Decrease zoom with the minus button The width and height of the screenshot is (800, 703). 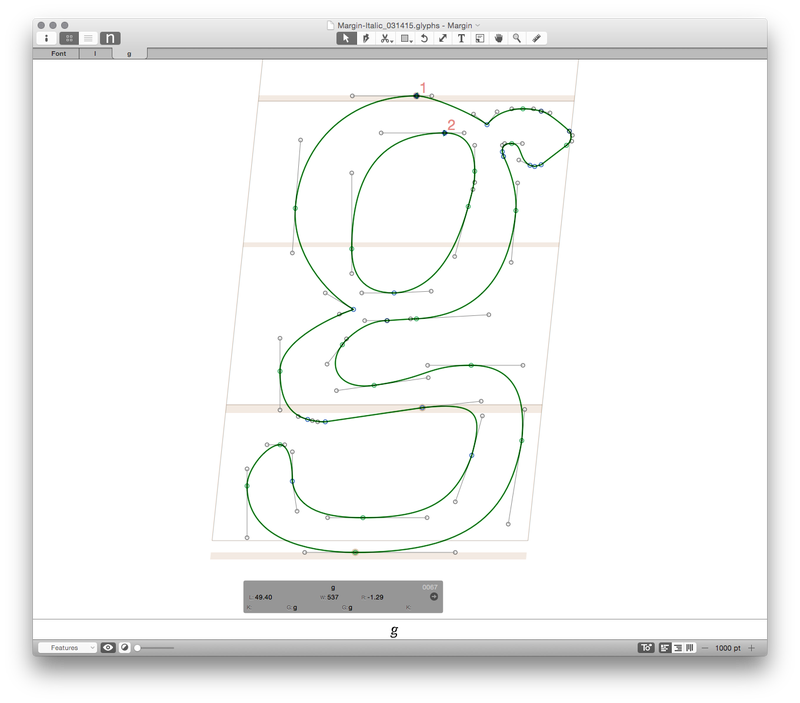click(x=705, y=648)
